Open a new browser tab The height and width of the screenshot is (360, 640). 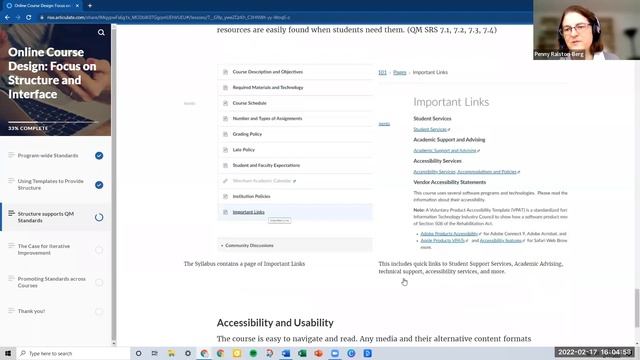(x=90, y=6)
